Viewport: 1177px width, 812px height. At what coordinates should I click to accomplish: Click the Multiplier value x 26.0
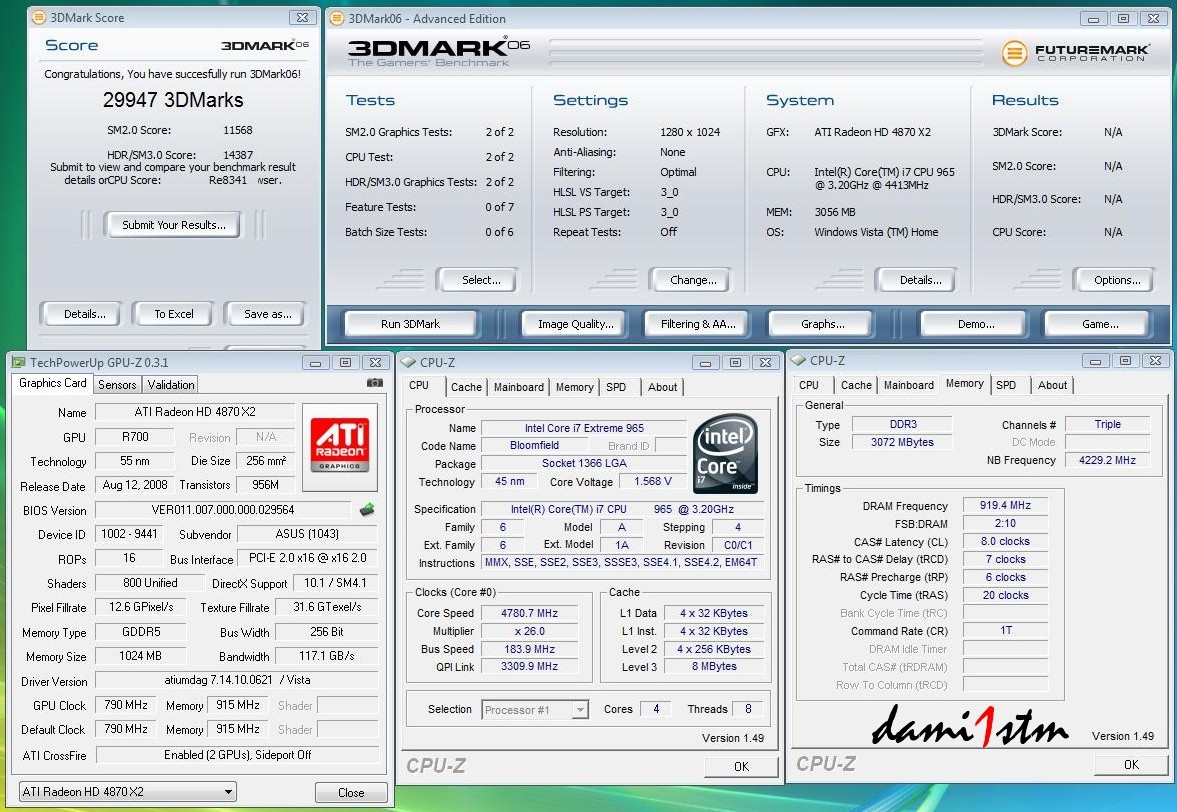[x=529, y=631]
